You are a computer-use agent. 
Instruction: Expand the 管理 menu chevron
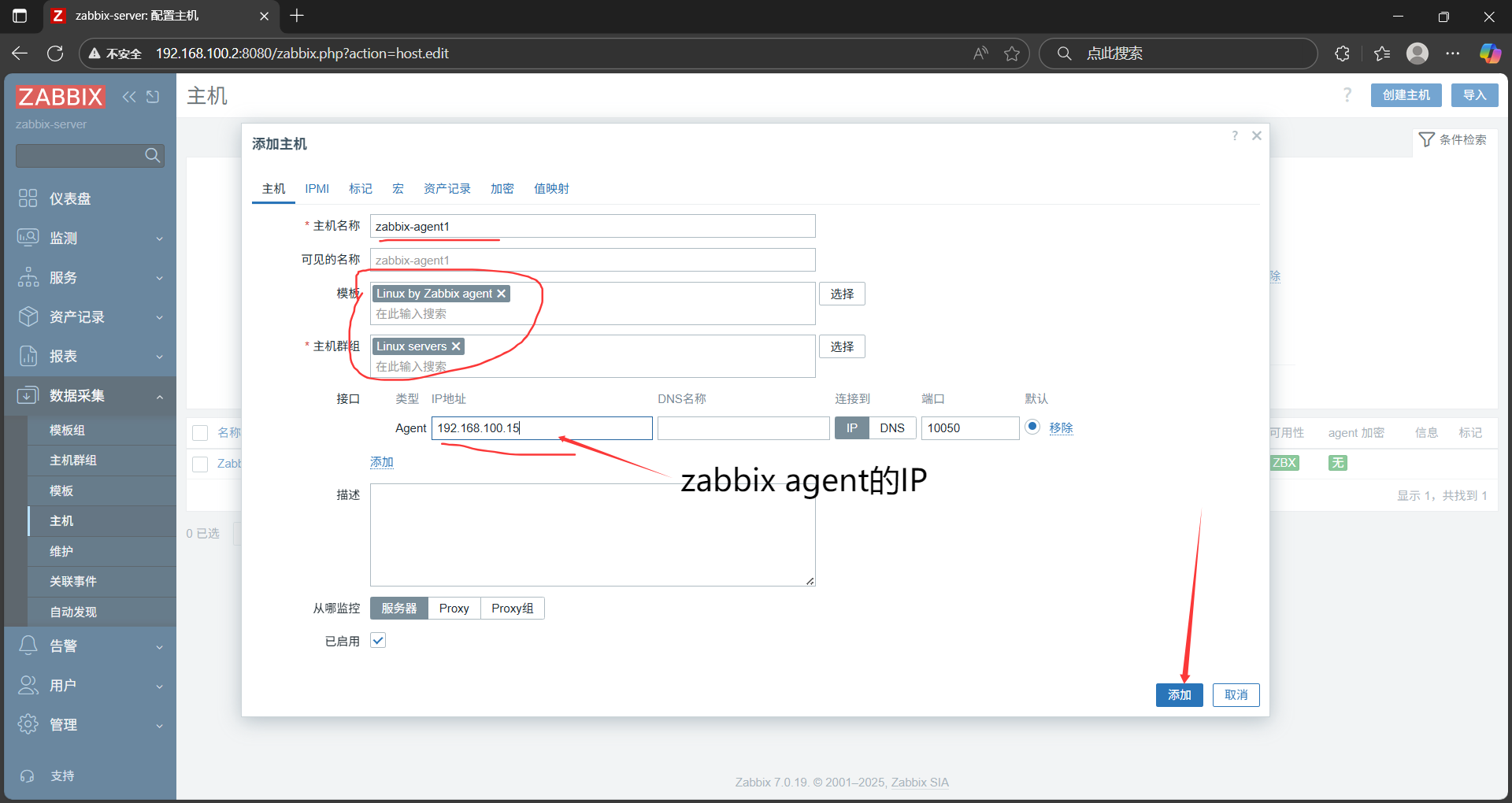pos(160,726)
